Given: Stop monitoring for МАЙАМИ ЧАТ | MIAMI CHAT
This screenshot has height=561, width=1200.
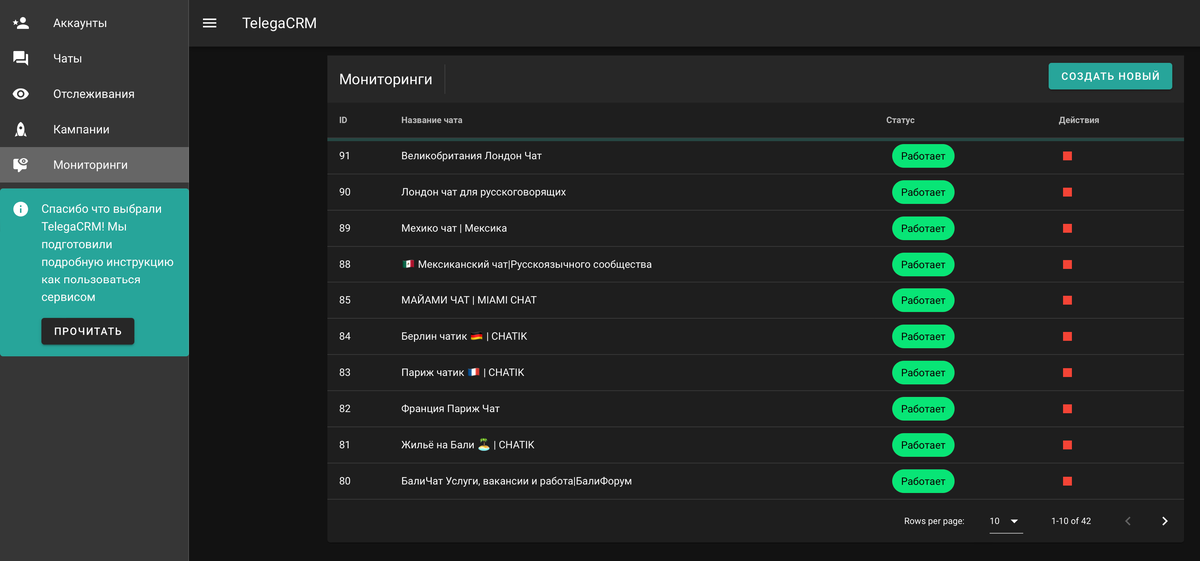Looking at the screenshot, I should (1067, 300).
